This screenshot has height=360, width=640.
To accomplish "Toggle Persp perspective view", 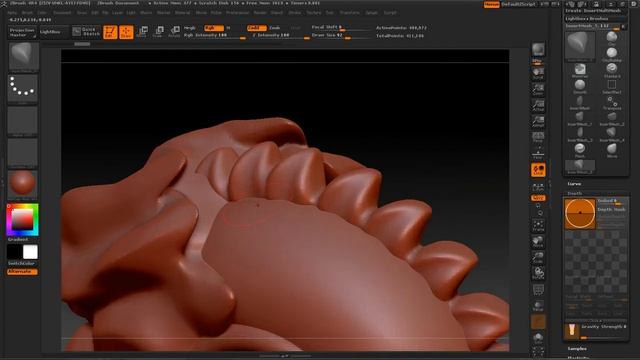I will [538, 138].
